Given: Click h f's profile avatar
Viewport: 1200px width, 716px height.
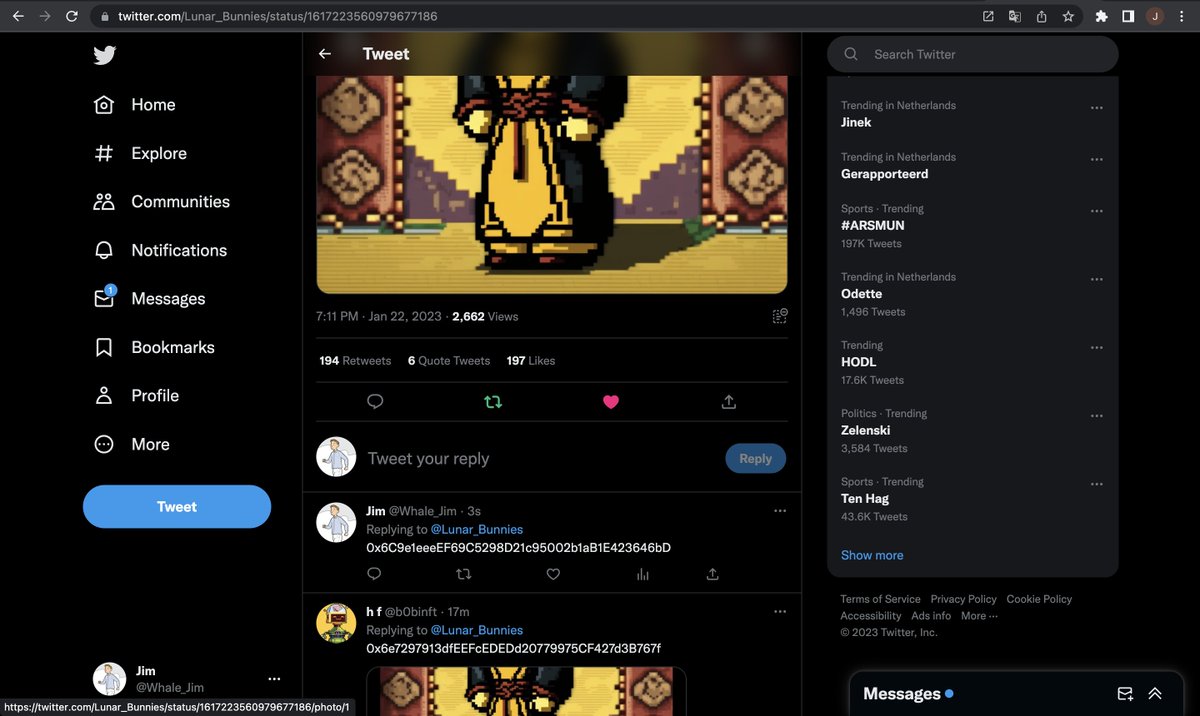Looking at the screenshot, I should [337, 623].
